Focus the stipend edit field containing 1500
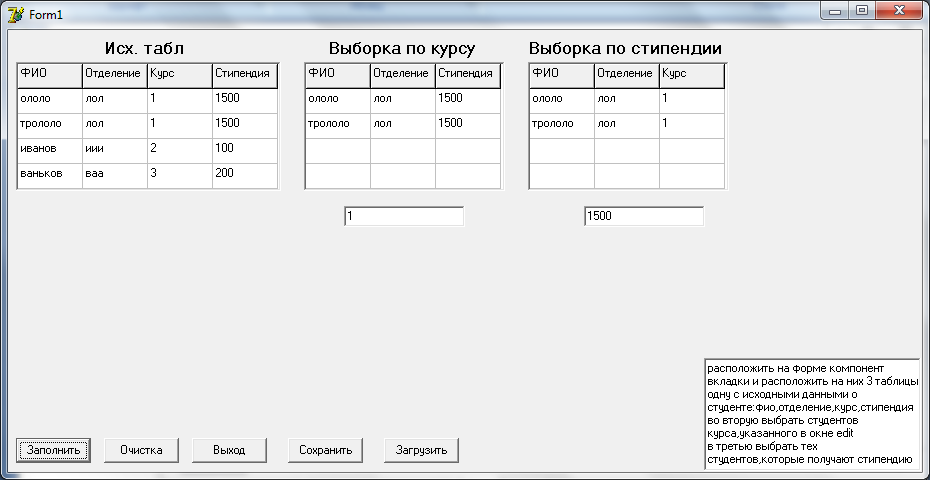930x480 pixels. (644, 216)
